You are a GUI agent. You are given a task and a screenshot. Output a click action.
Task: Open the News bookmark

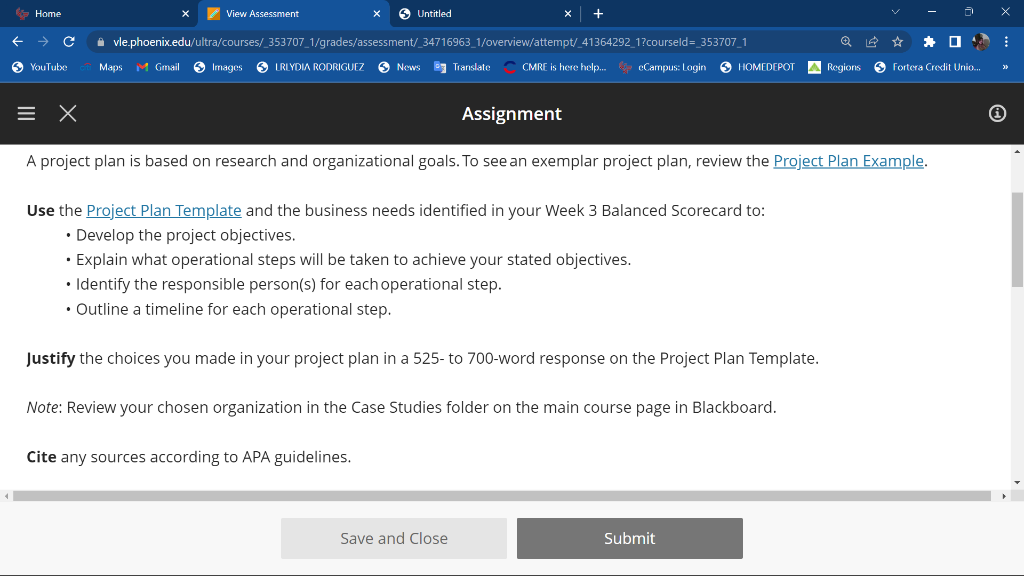tap(399, 67)
